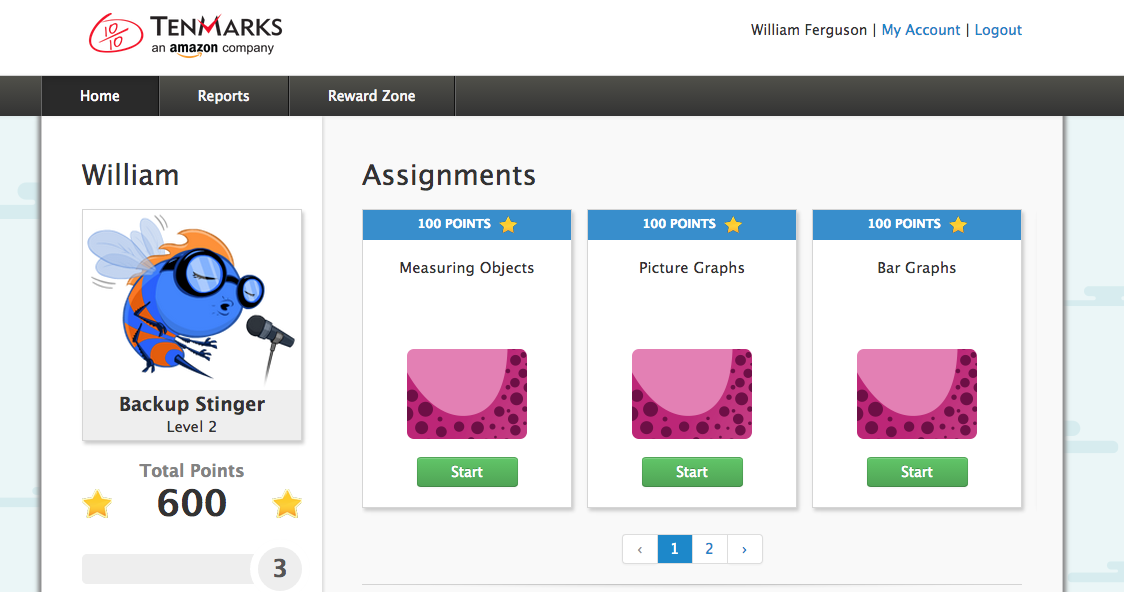Go to previous assignments page arrow
The height and width of the screenshot is (592, 1124).
[640, 549]
